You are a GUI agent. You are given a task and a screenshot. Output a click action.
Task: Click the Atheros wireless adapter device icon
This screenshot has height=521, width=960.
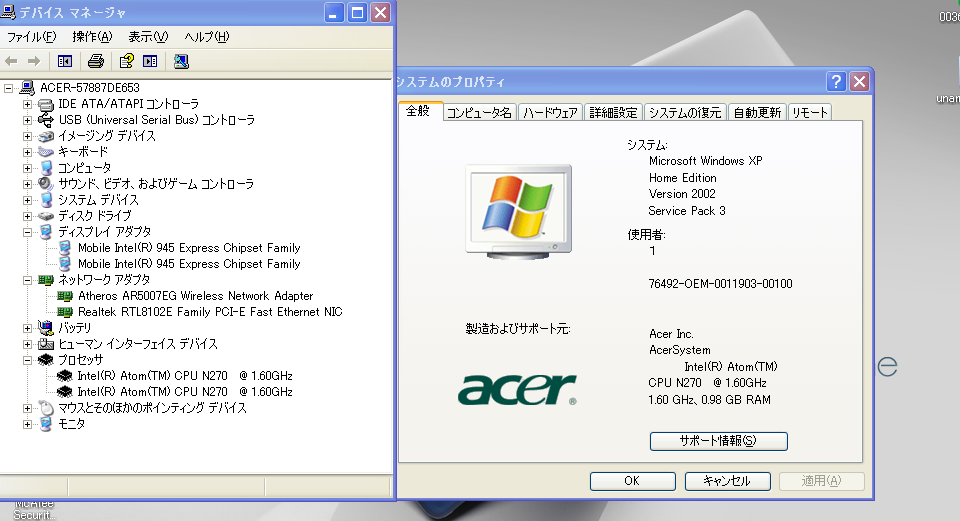pos(65,296)
